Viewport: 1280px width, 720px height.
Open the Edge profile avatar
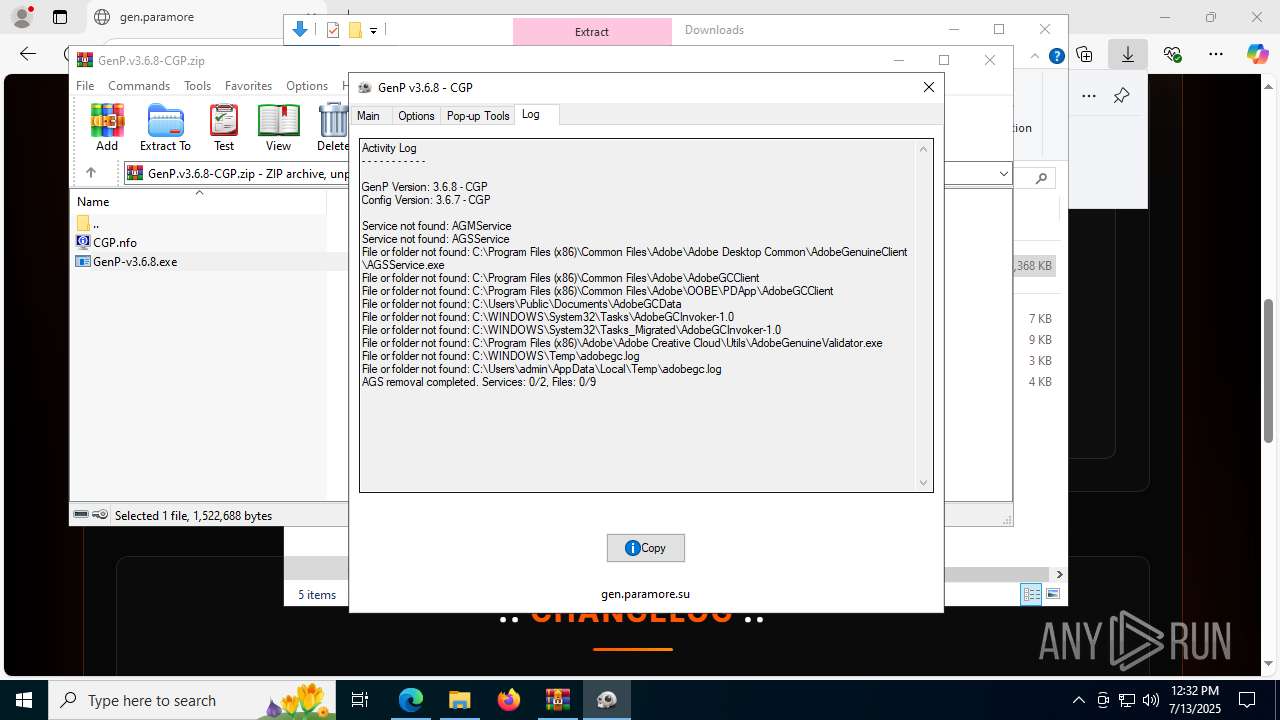(21, 17)
